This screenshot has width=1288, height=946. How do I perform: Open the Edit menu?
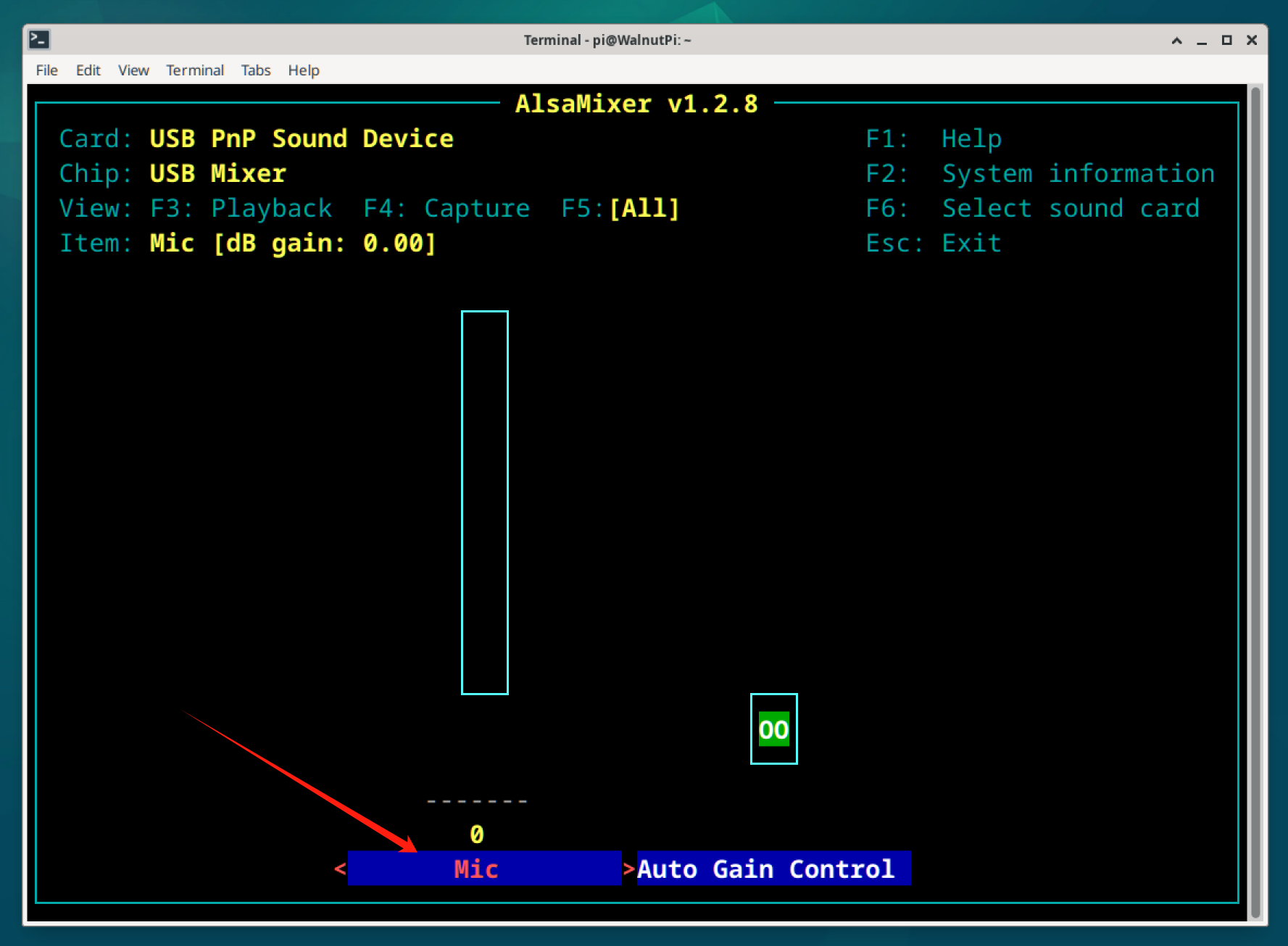[88, 70]
